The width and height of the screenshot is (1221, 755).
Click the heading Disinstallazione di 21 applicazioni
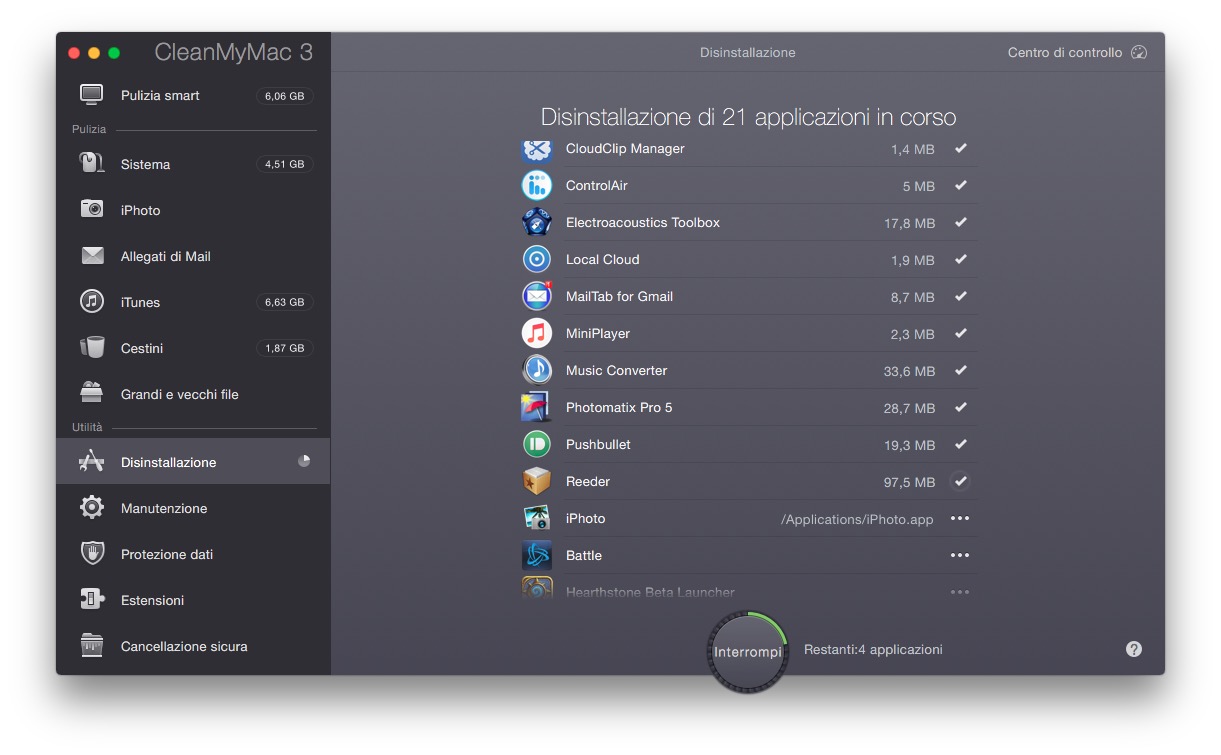pos(748,116)
